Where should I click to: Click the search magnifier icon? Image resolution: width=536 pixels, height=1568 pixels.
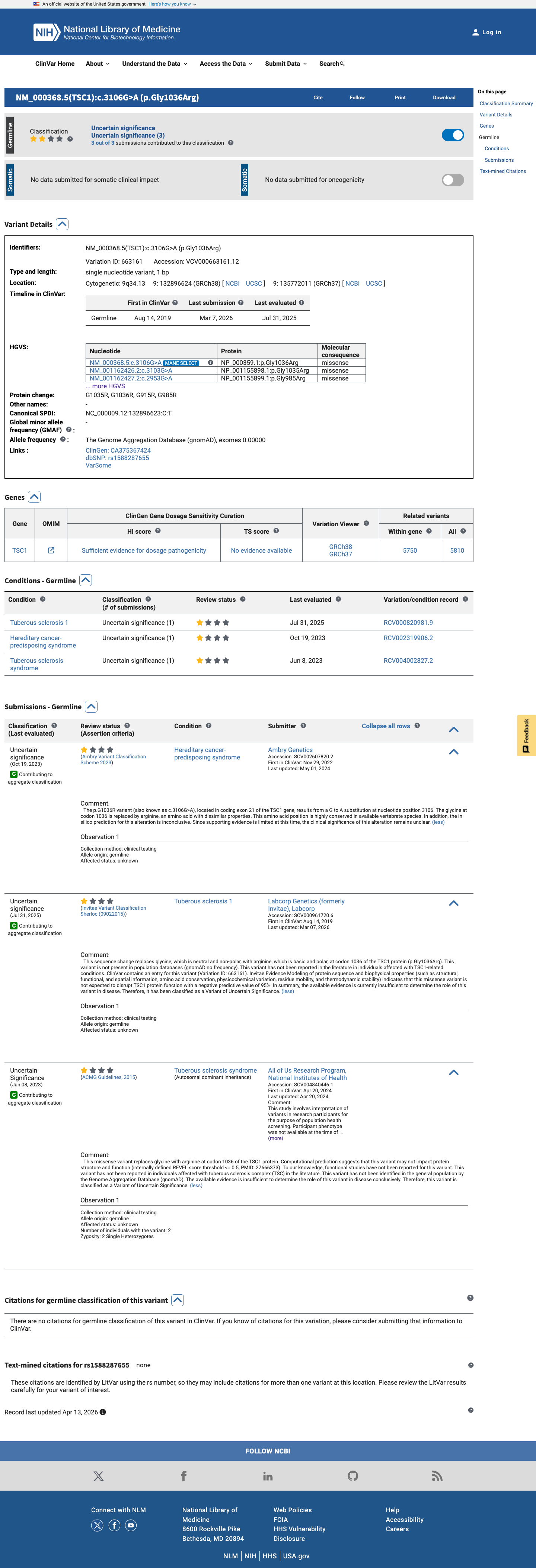click(342, 64)
